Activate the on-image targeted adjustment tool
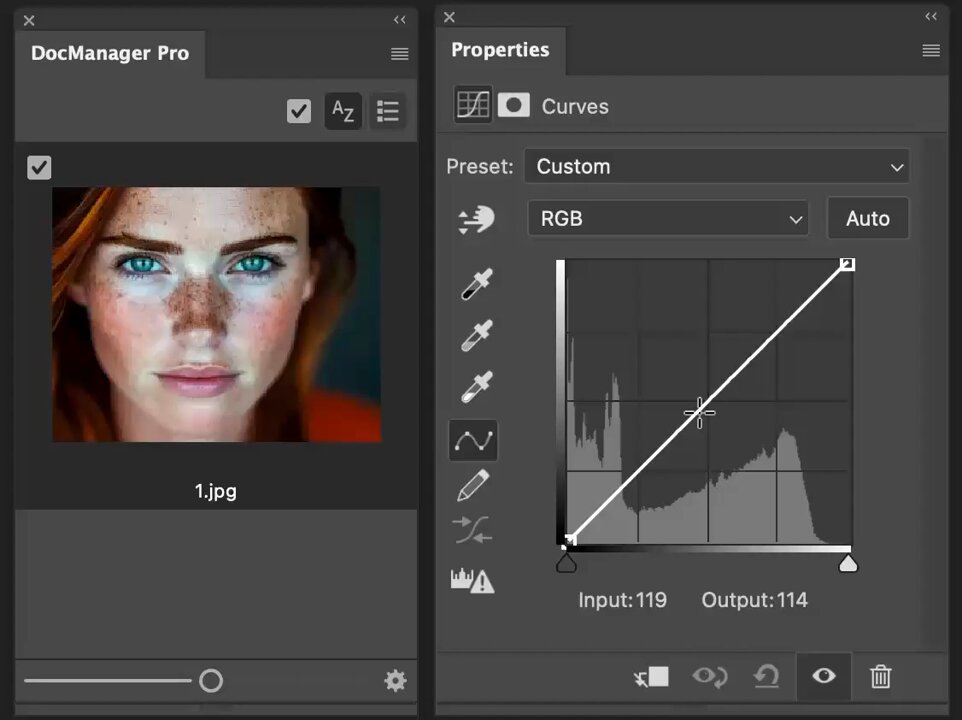Screen dimensions: 962x720 [x=476, y=220]
